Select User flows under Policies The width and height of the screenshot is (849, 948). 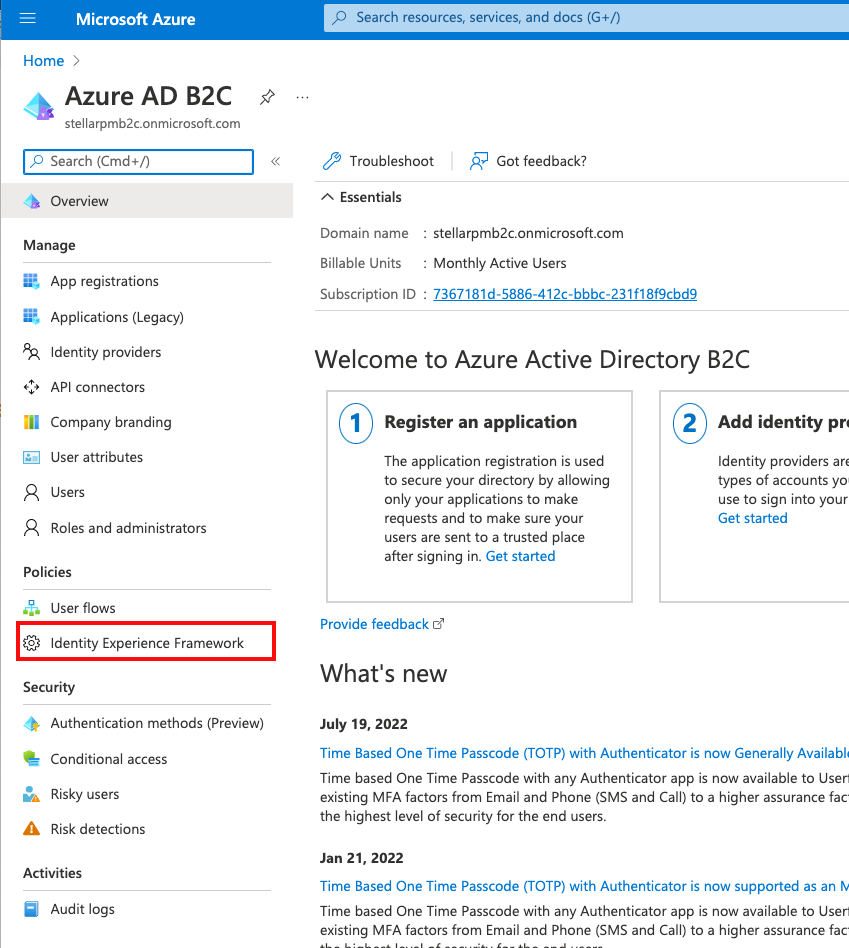(x=83, y=608)
